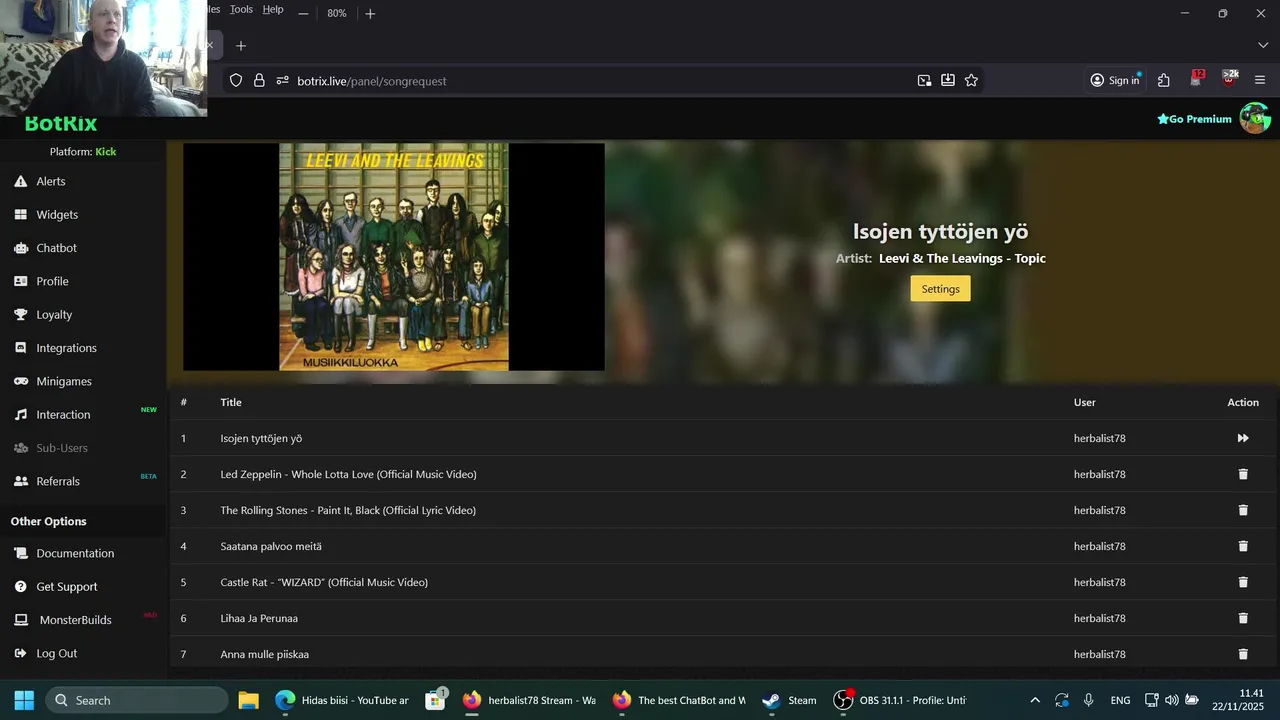
Task: Click Led Zeppelin - Whole Lotta Love title
Action: (348, 474)
